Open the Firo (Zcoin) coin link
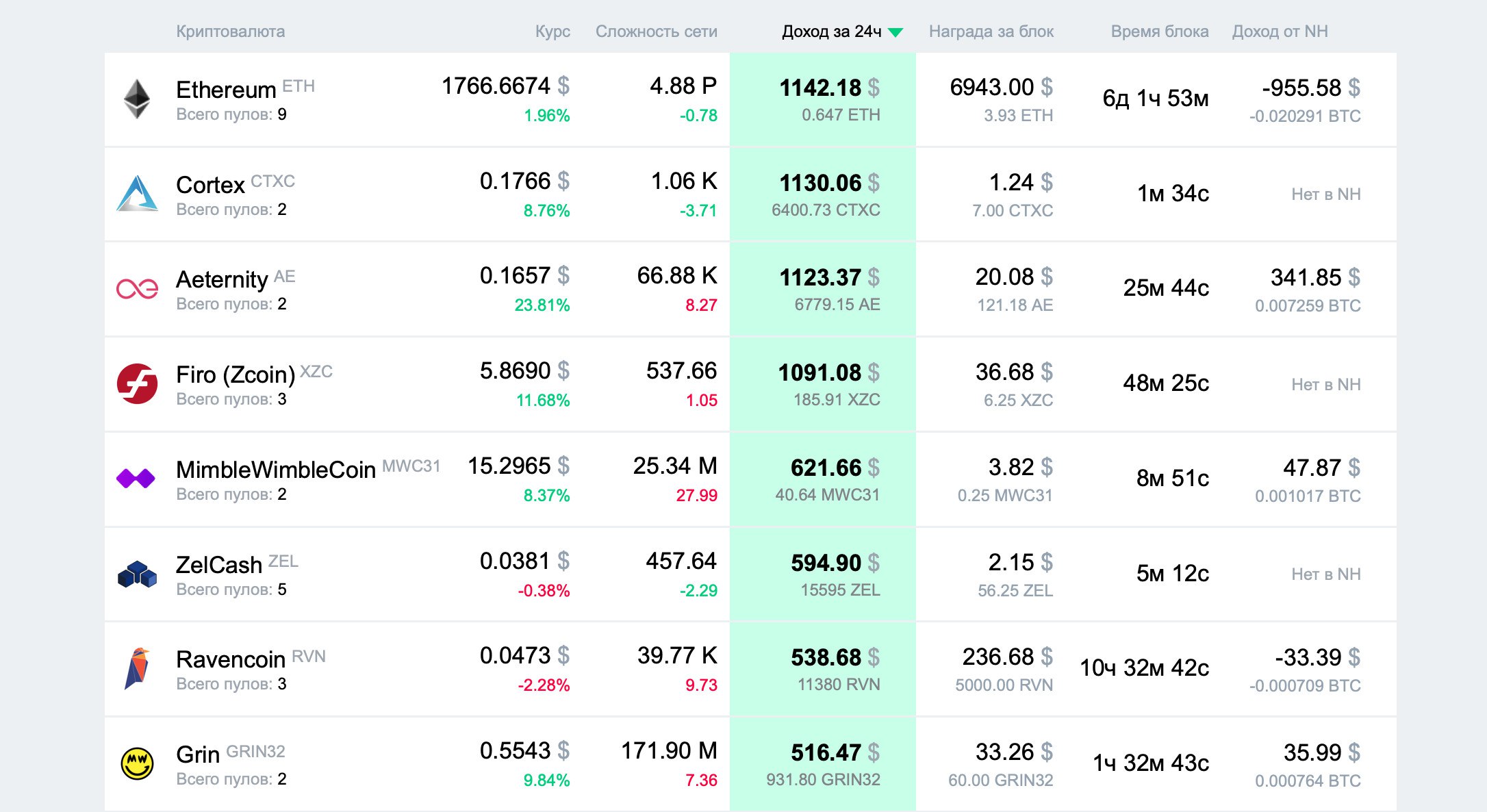Viewport: 1487px width, 812px height. coord(235,374)
